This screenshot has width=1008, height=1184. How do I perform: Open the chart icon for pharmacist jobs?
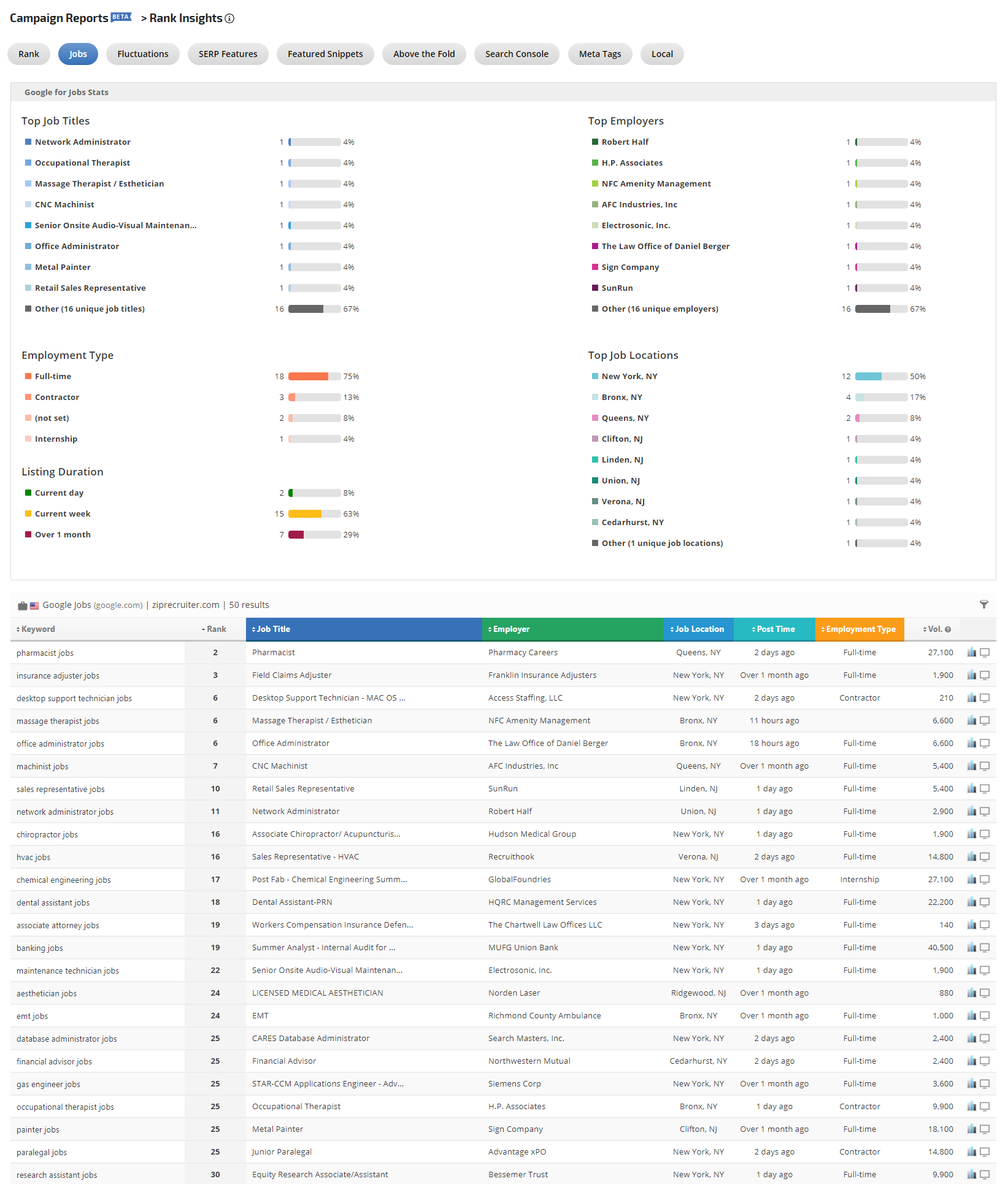(972, 652)
